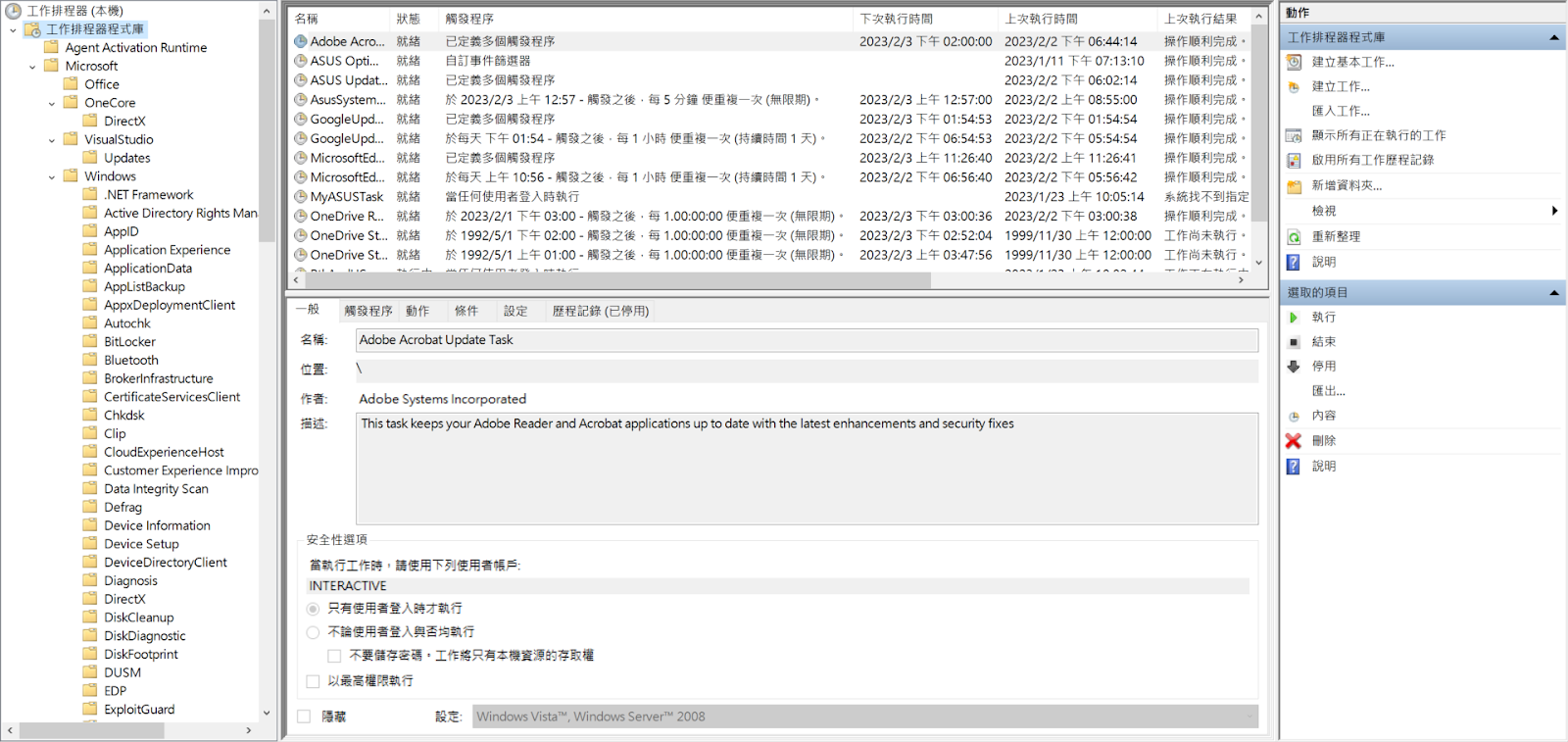This screenshot has height=742, width=1568.
Task: Switch to the 觸發程序 tab
Action: [x=368, y=312]
